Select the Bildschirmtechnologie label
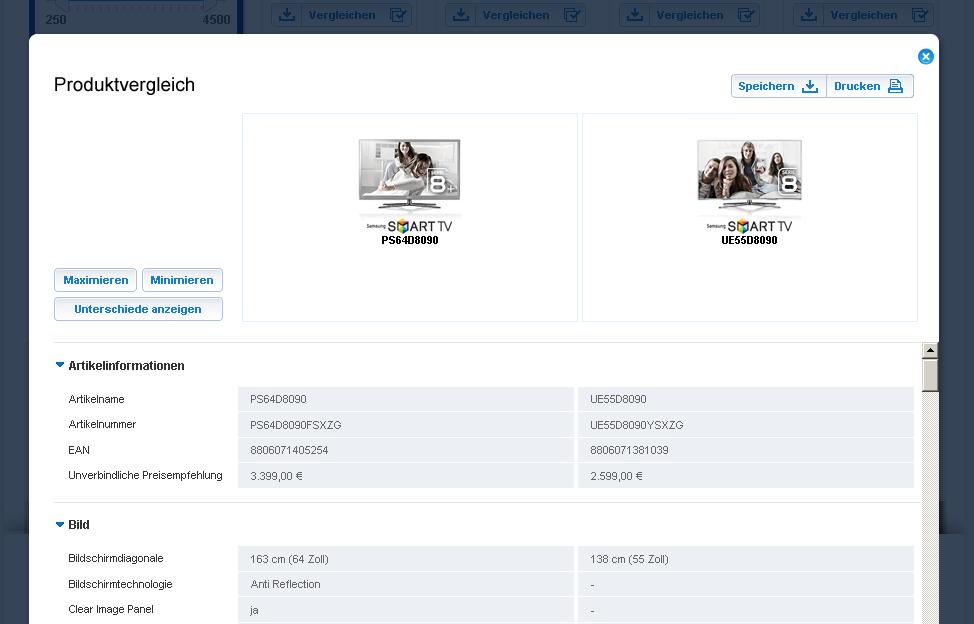This screenshot has height=624, width=974. point(121,584)
